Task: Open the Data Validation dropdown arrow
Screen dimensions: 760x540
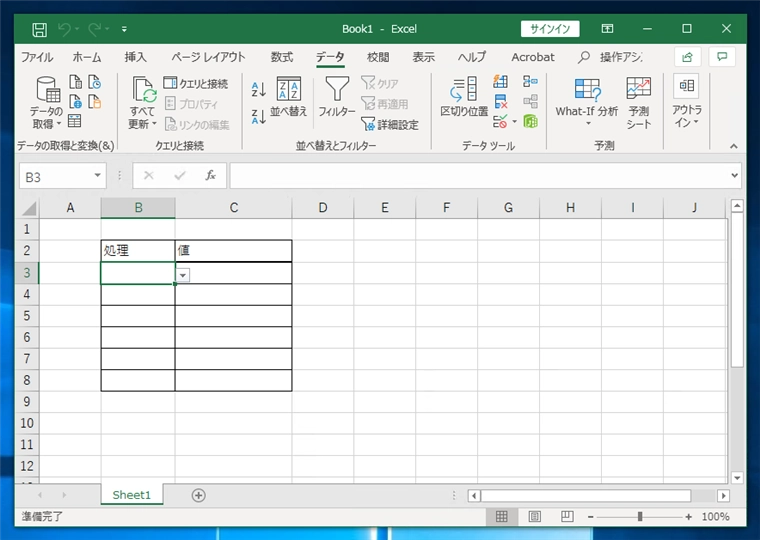Action: [515, 121]
